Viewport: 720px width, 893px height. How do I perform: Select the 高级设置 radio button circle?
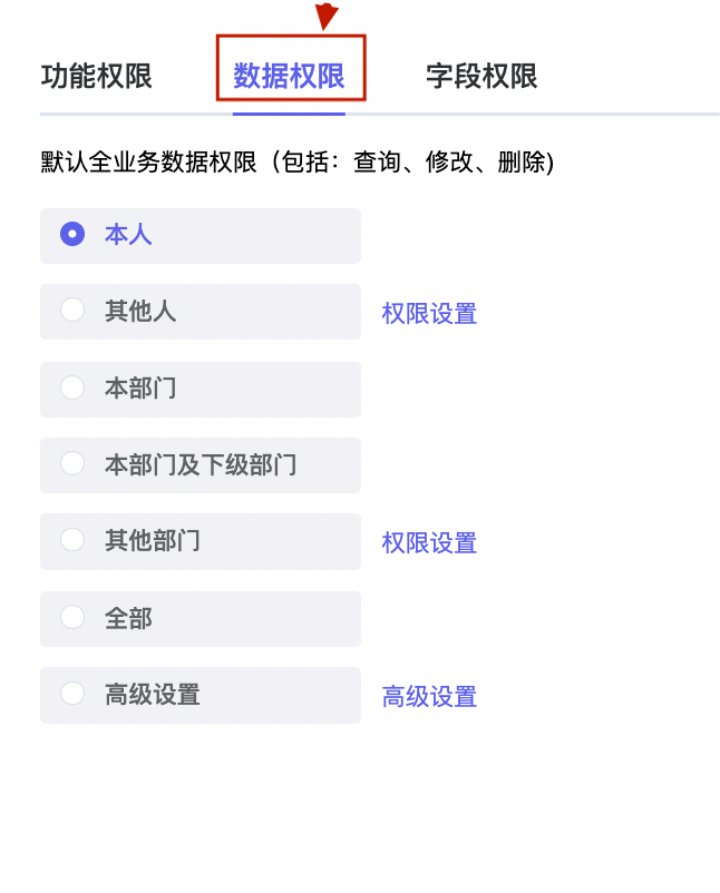click(x=72, y=694)
